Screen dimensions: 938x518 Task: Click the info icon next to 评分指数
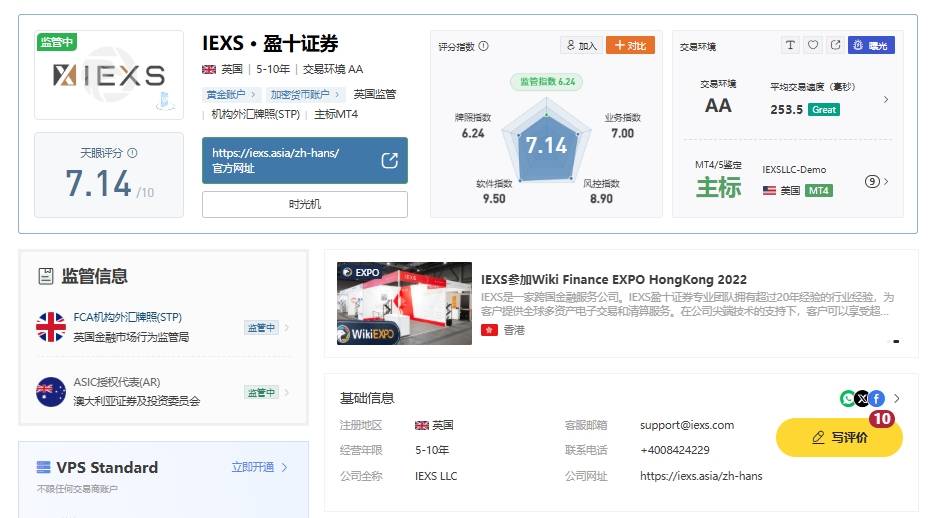pos(483,46)
